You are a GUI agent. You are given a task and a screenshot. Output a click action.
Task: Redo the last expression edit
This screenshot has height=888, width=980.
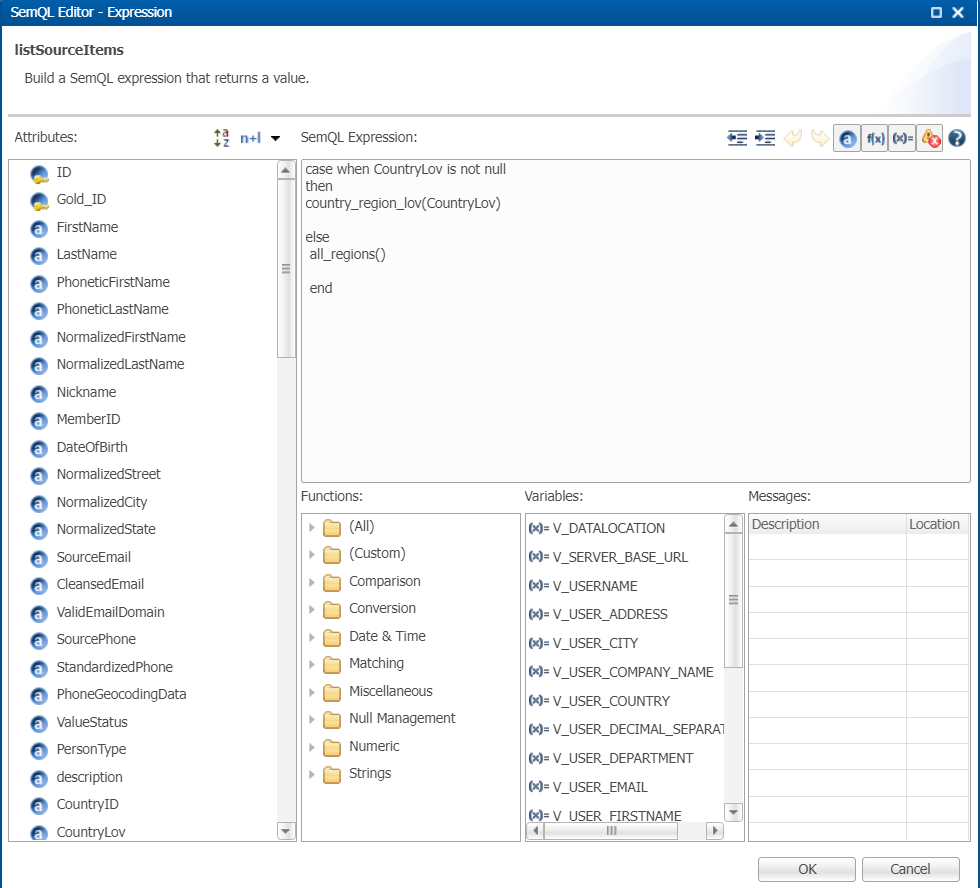[x=819, y=138]
